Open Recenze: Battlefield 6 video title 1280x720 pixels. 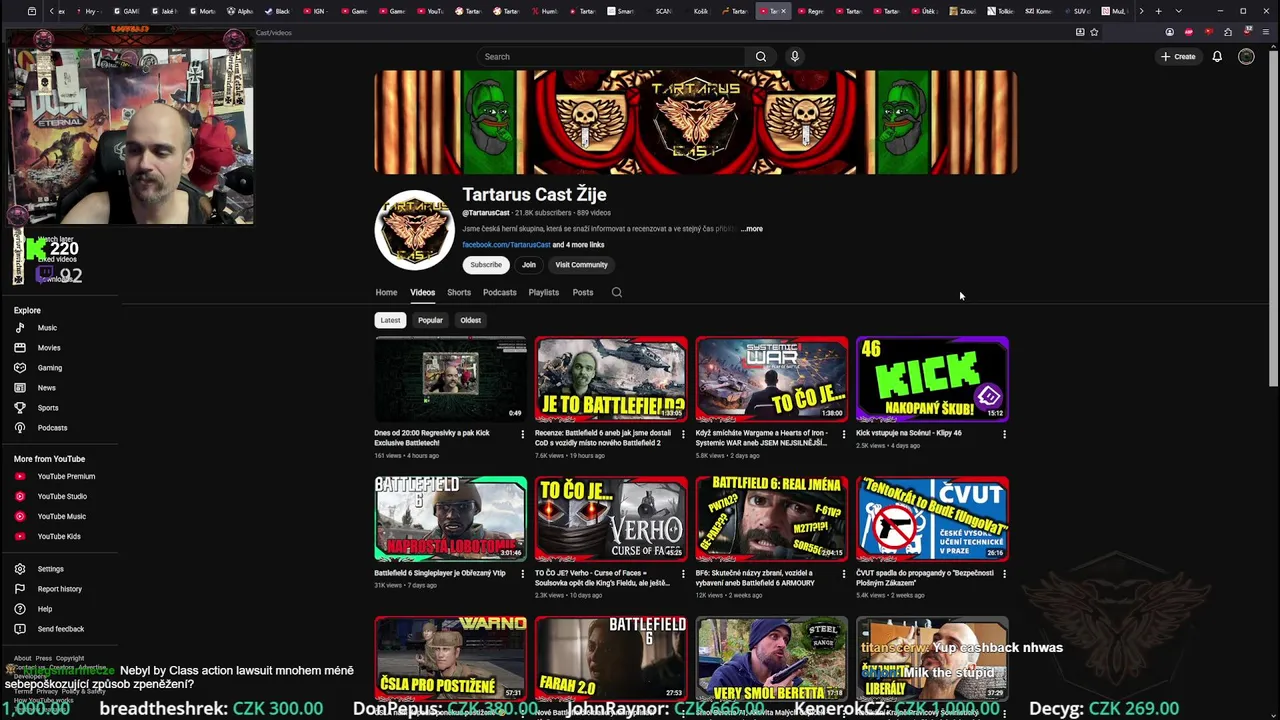(x=603, y=438)
